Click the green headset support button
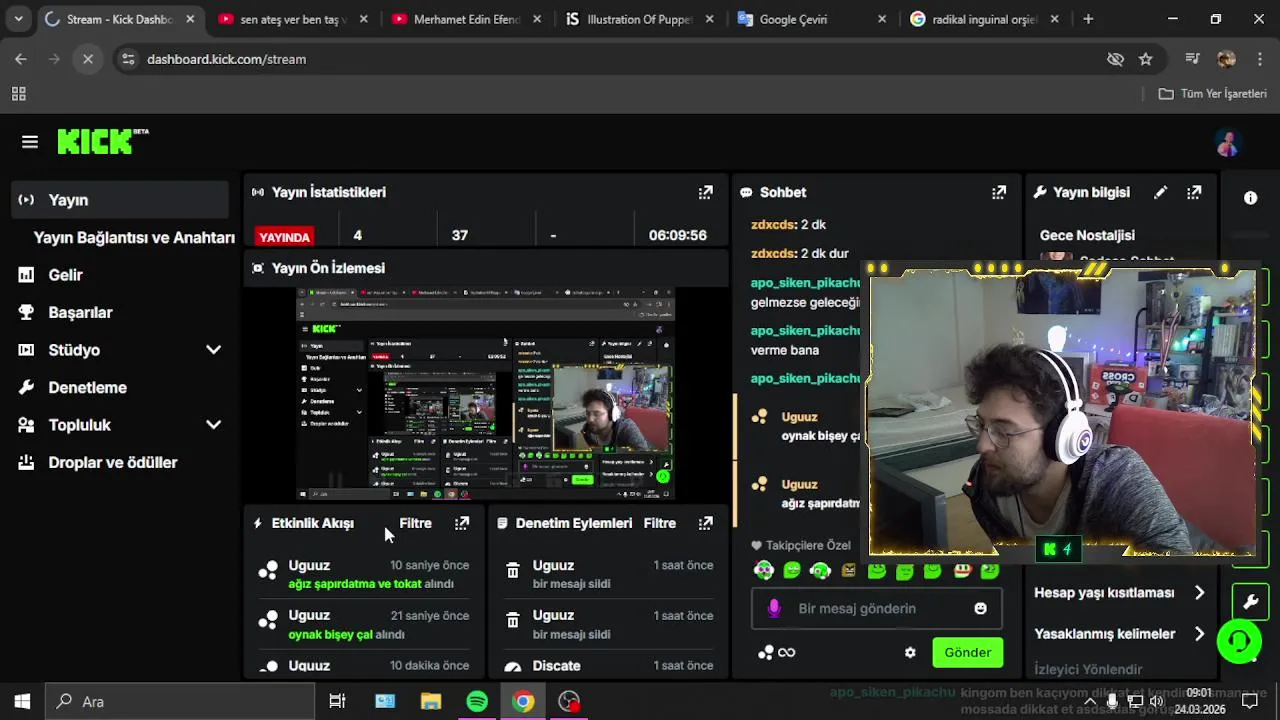Viewport: 1280px width, 720px height. pos(1239,641)
